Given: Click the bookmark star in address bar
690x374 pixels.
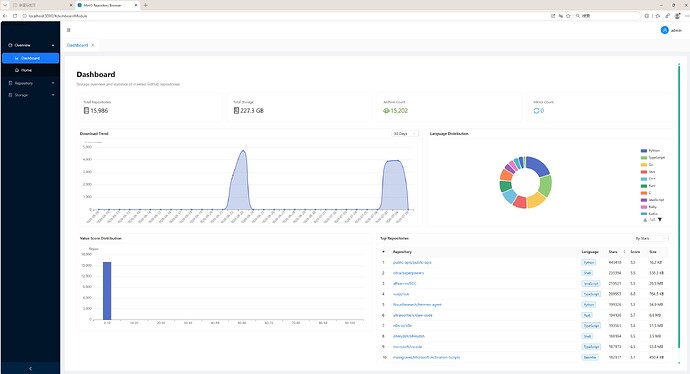Looking at the screenshot, I should (x=568, y=16).
